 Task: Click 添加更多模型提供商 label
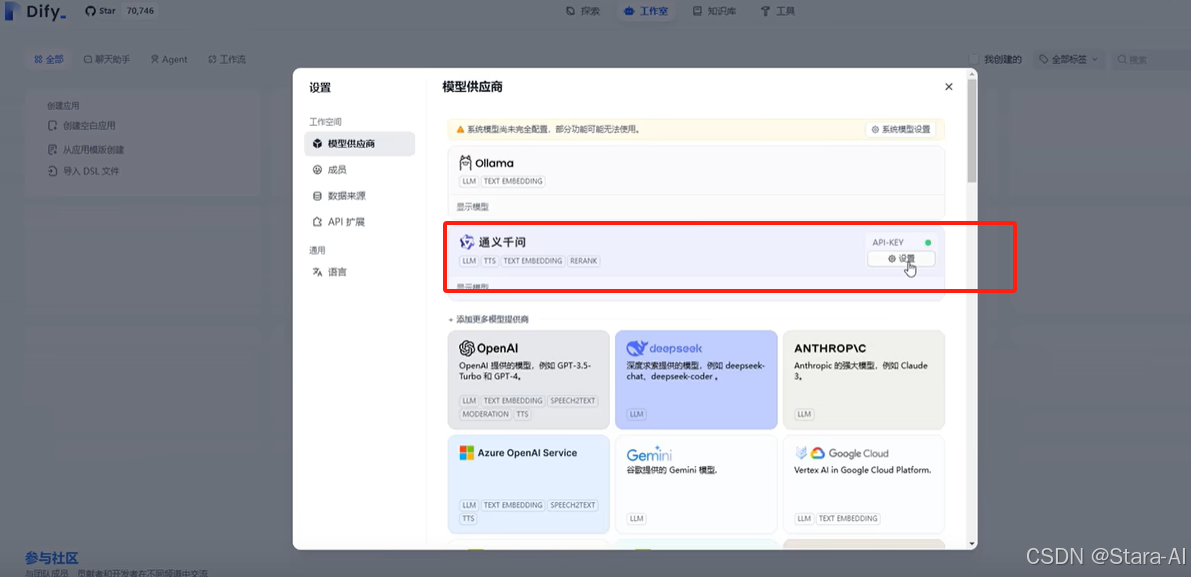[x=488, y=320]
